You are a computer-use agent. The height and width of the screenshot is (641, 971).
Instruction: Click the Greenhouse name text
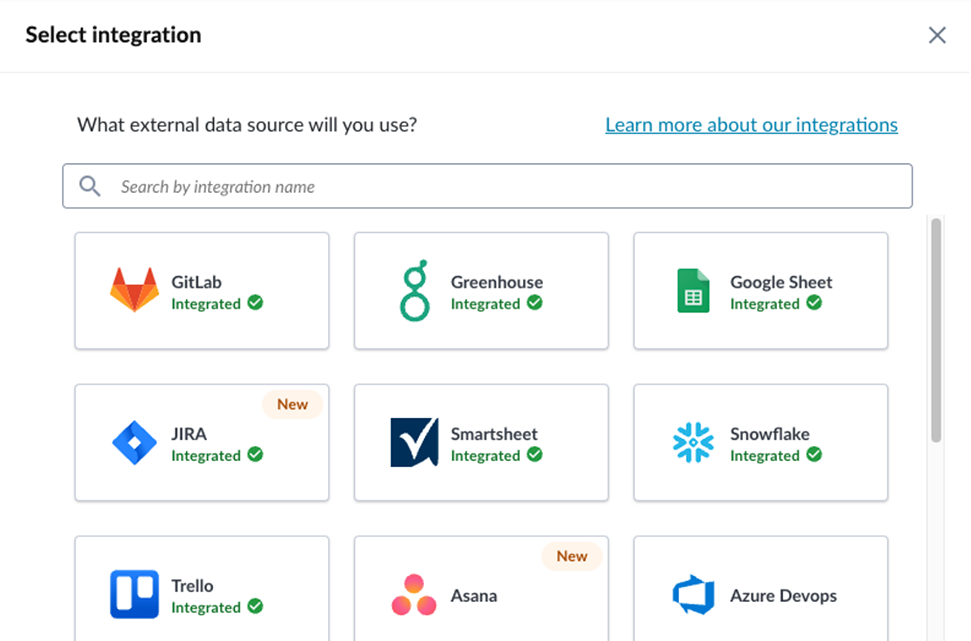tap(497, 282)
